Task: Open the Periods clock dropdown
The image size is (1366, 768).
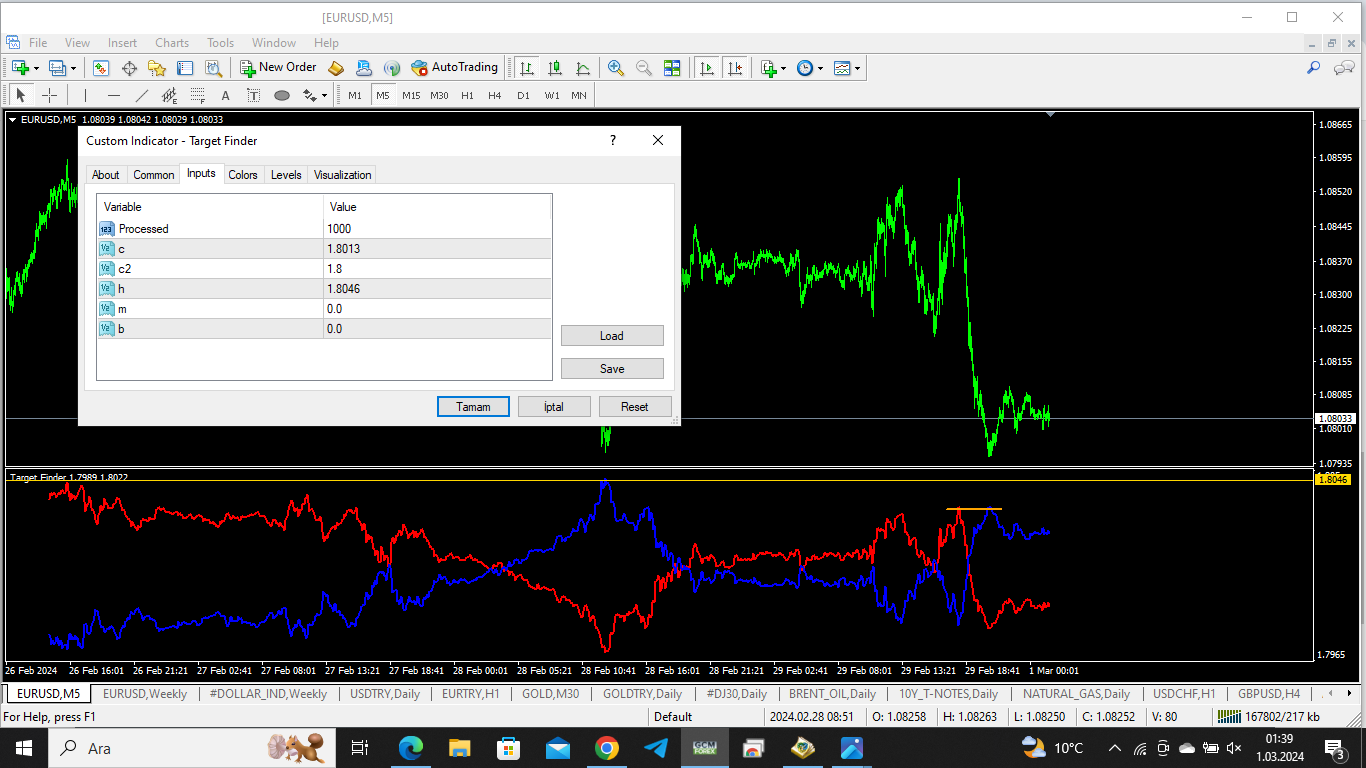Action: coord(809,68)
